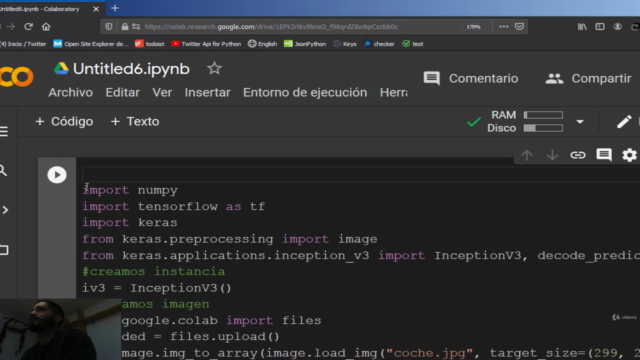Open cell settings gear icon

629,155
